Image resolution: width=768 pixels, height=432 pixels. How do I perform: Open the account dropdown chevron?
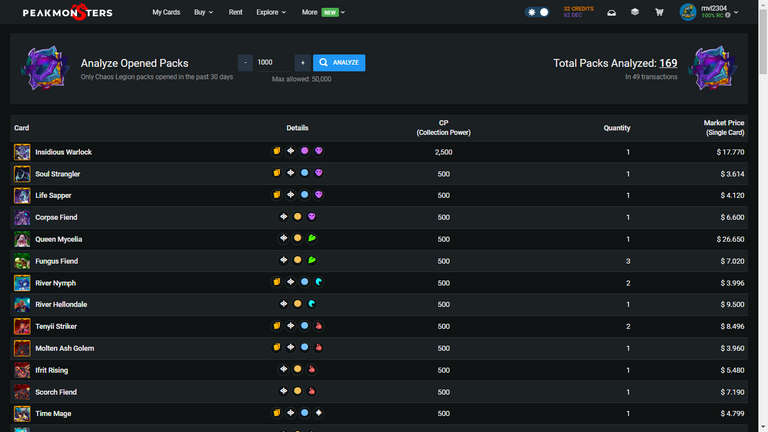tap(736, 12)
